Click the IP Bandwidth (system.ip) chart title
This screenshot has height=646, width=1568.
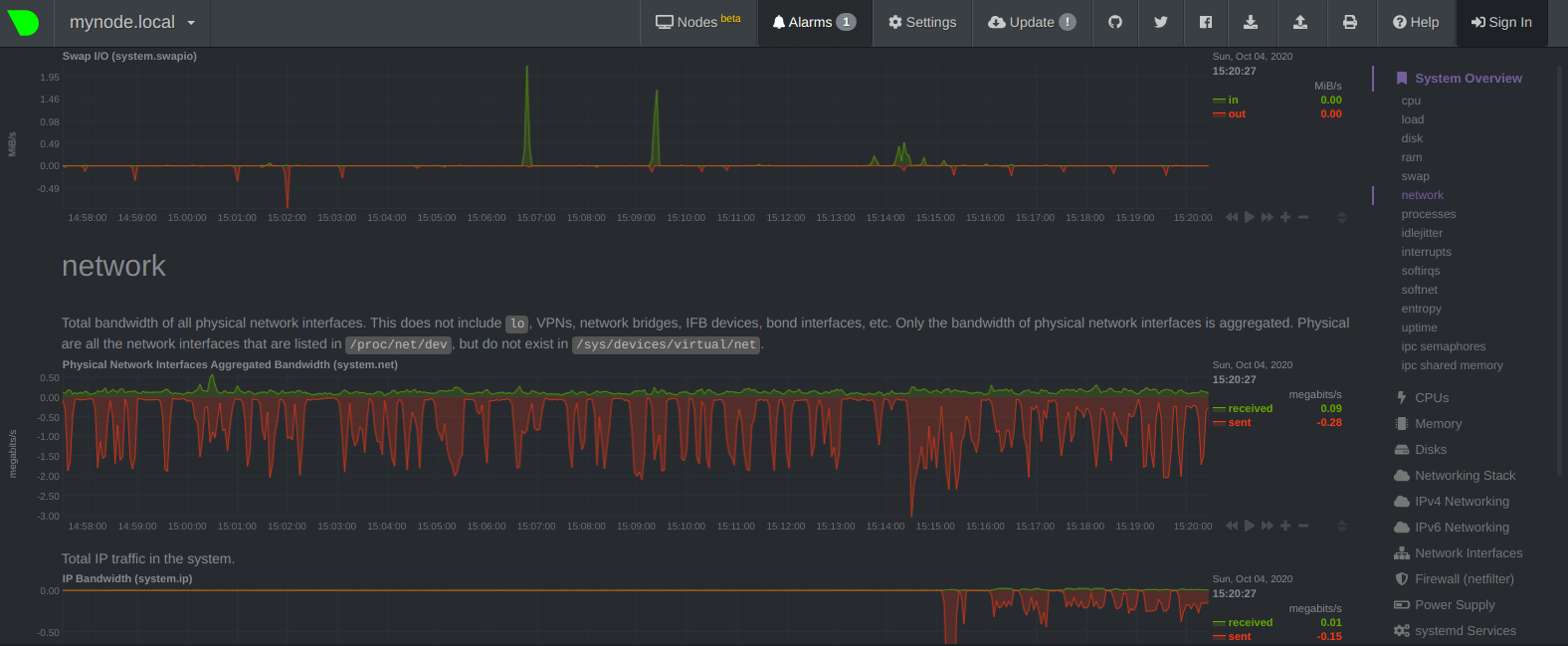click(127, 578)
